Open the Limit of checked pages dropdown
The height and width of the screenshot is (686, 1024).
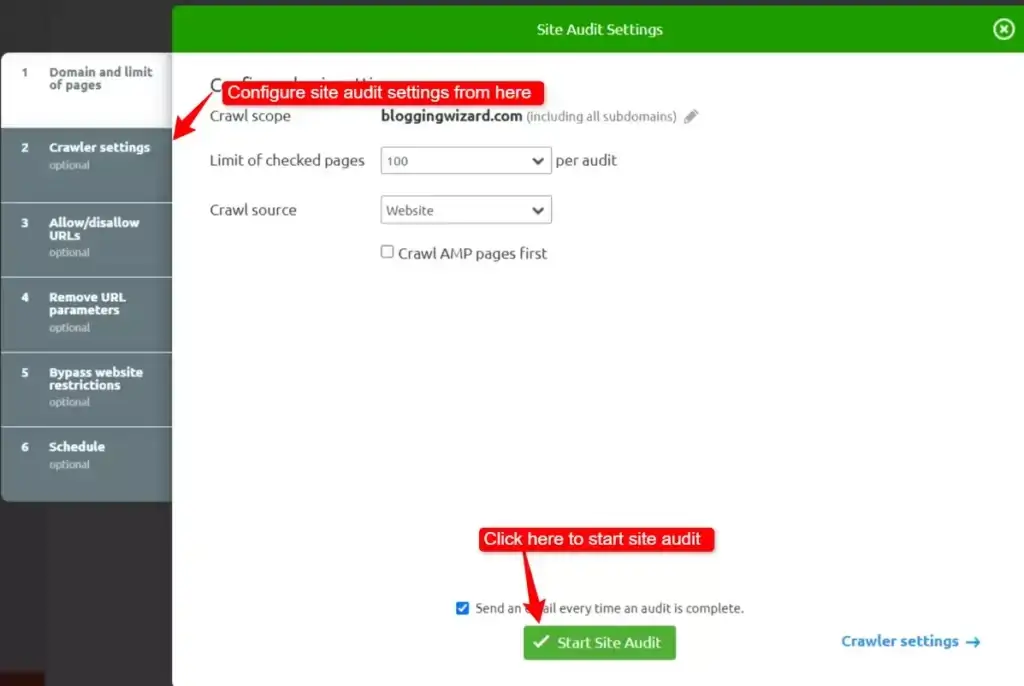[x=465, y=160]
